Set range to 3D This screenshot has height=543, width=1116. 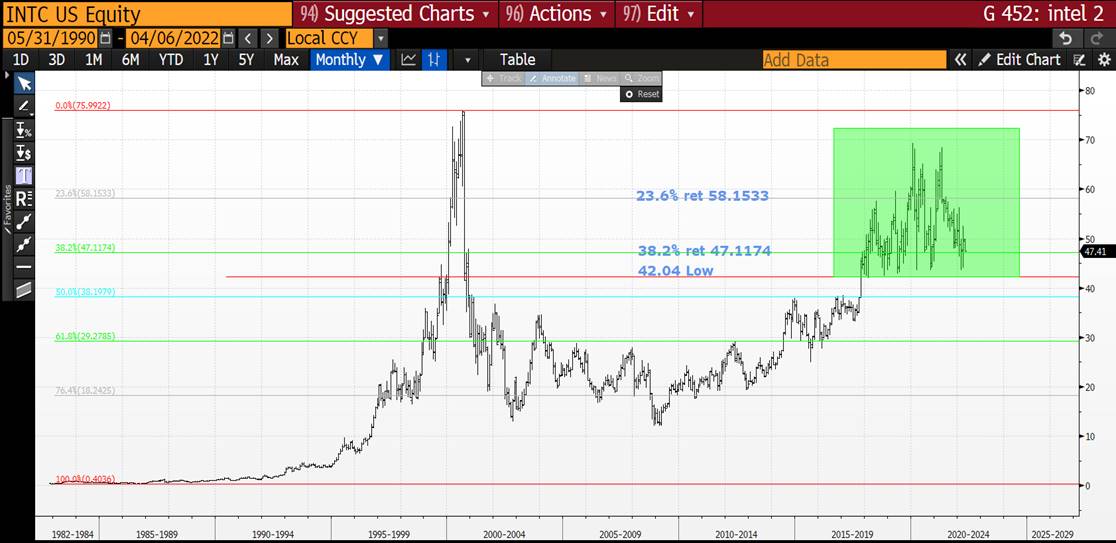coord(57,60)
